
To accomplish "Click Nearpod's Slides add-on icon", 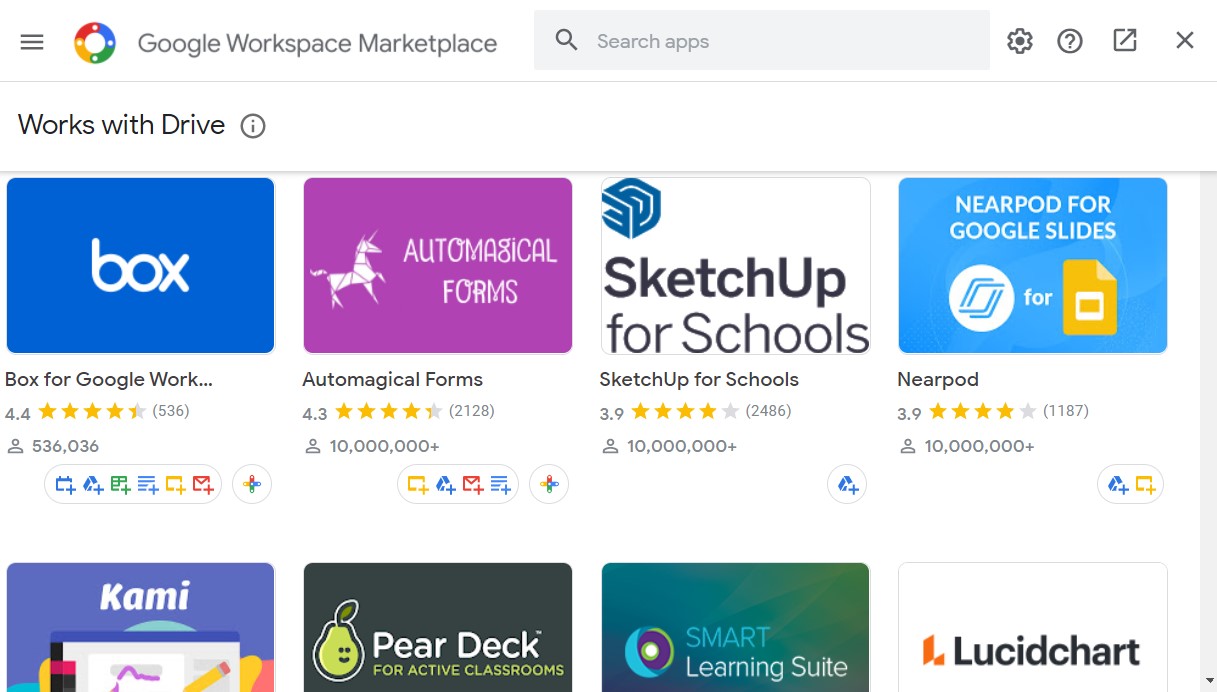I will pos(1146,485).
